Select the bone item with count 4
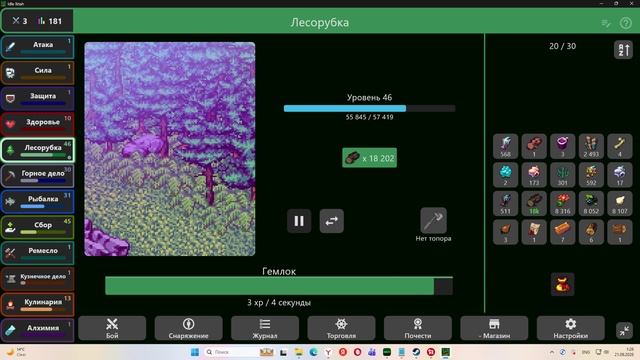 click(620, 146)
